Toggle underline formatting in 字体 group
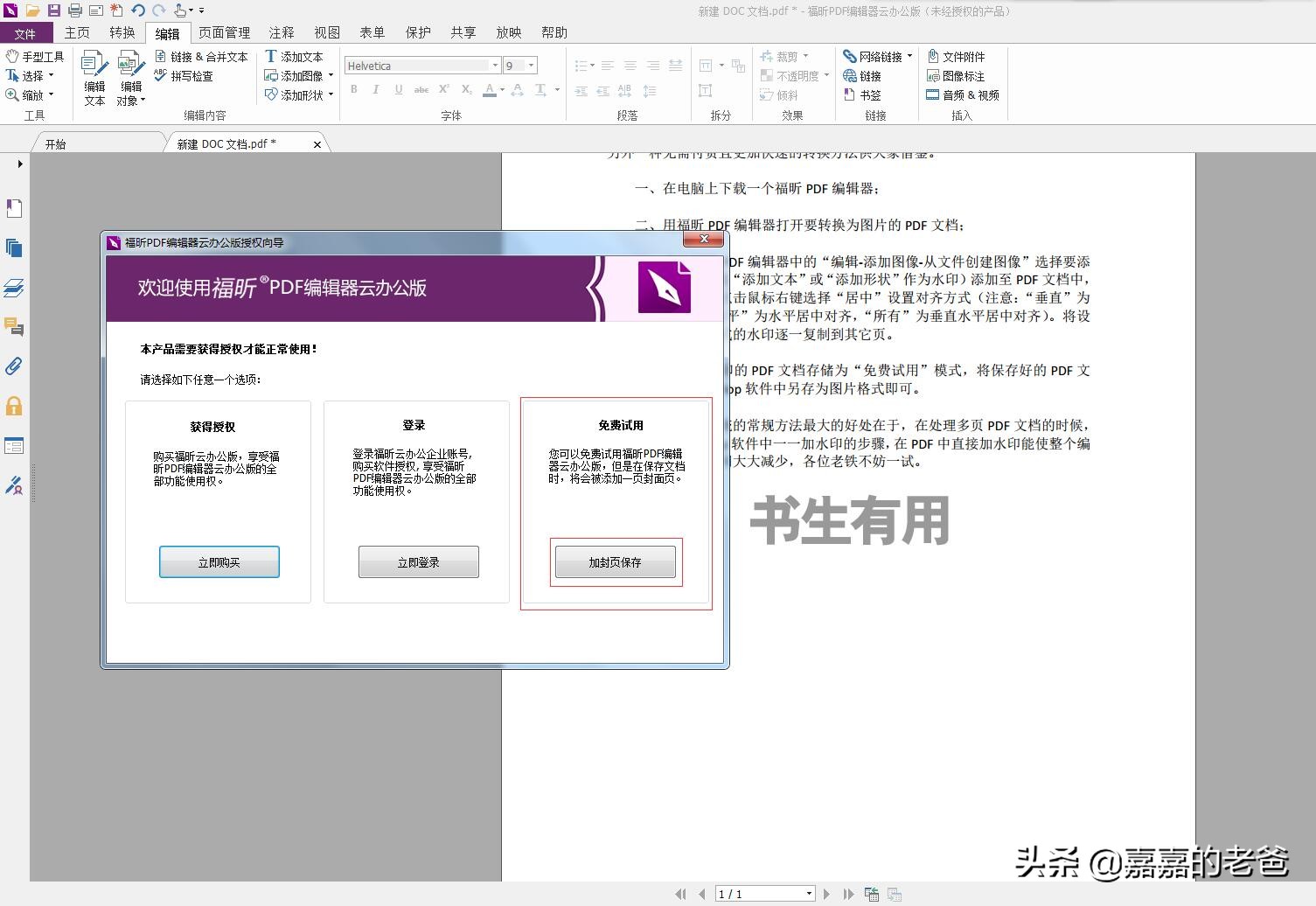Image resolution: width=1316 pixels, height=906 pixels. pos(398,90)
